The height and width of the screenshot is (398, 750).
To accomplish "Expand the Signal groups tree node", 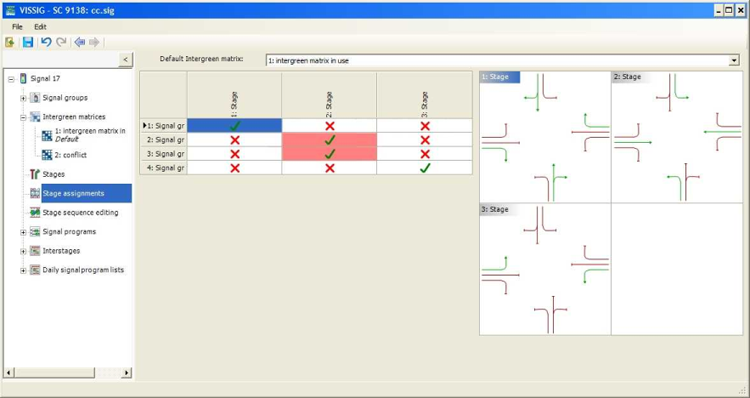I will click(23, 98).
